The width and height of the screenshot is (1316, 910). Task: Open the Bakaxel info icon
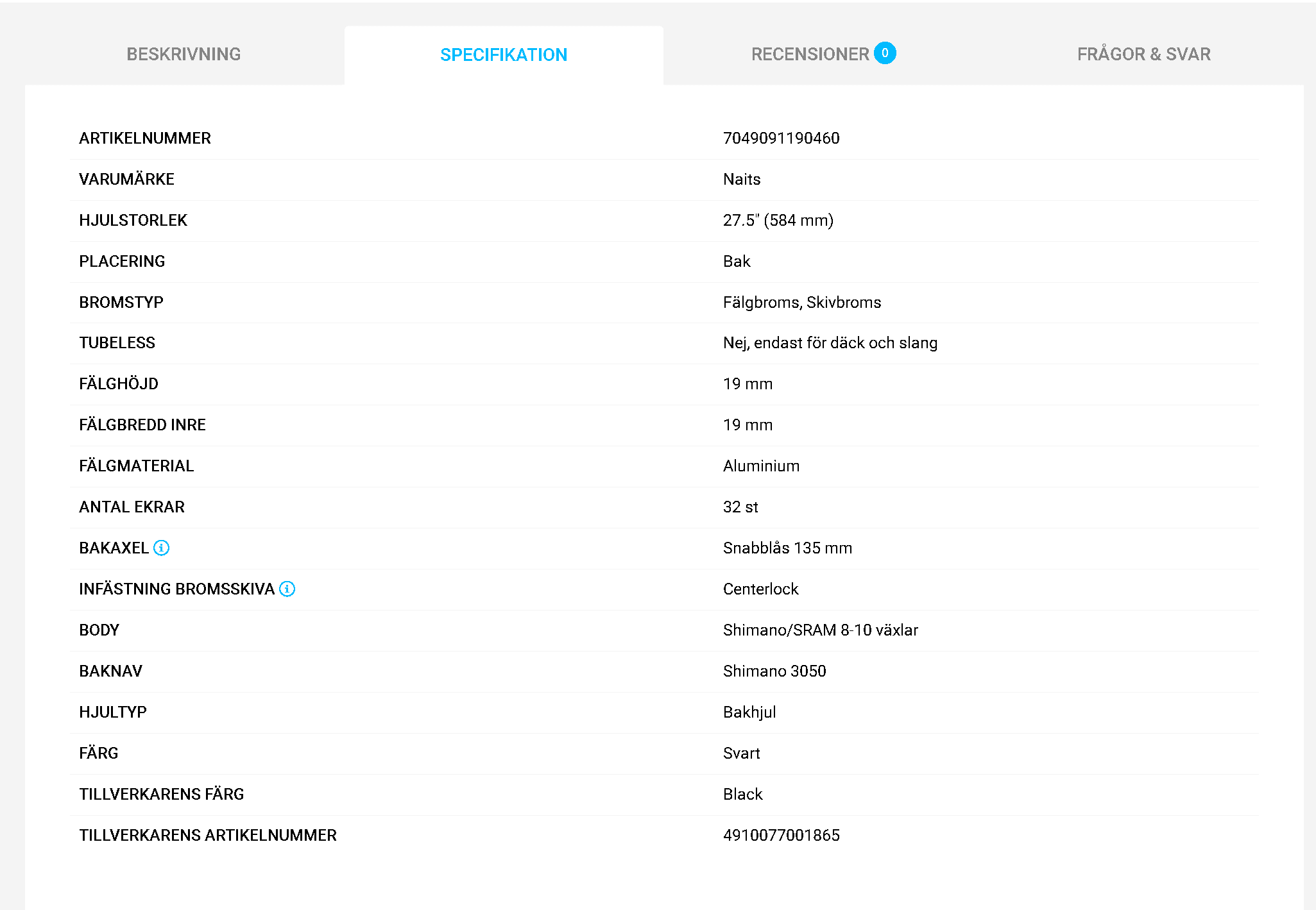[x=162, y=548]
